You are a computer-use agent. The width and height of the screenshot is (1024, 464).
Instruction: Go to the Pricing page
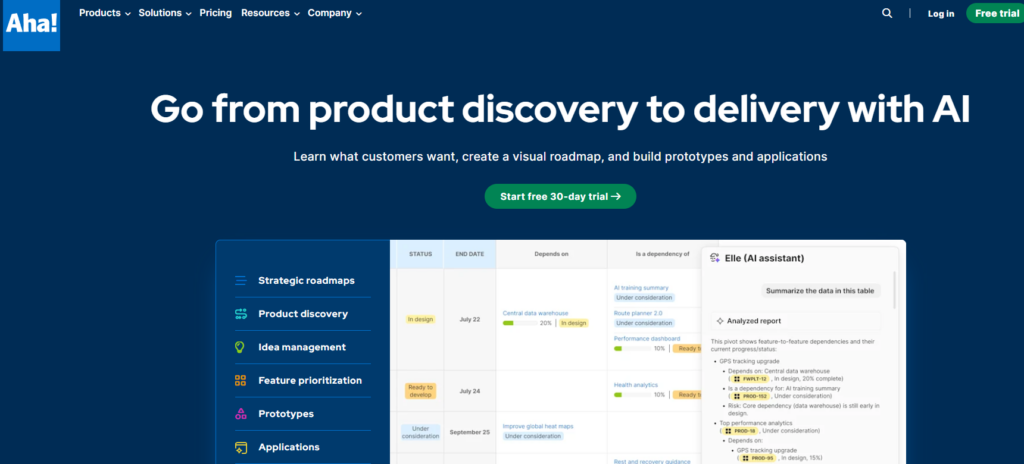point(216,13)
